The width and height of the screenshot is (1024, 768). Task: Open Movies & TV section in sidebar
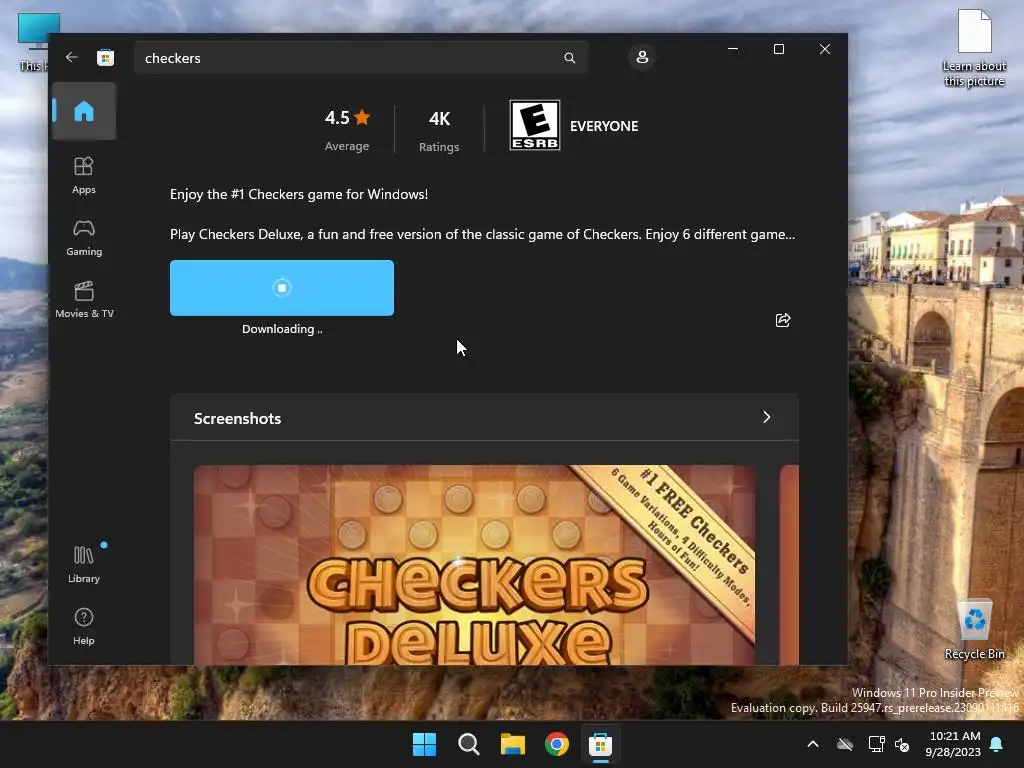[84, 300]
